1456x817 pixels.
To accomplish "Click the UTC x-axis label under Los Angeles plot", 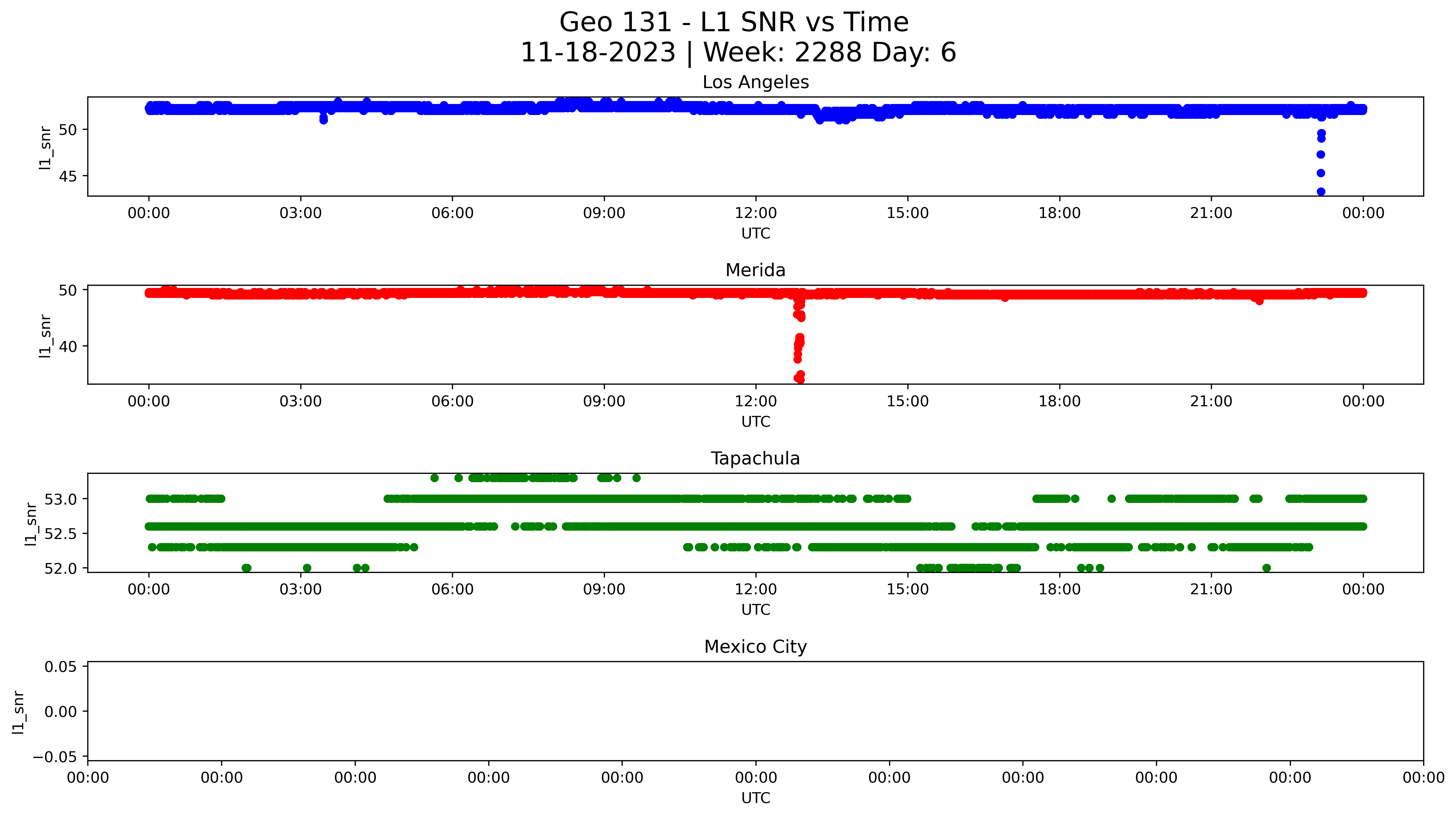I will pyautogui.click(x=756, y=234).
